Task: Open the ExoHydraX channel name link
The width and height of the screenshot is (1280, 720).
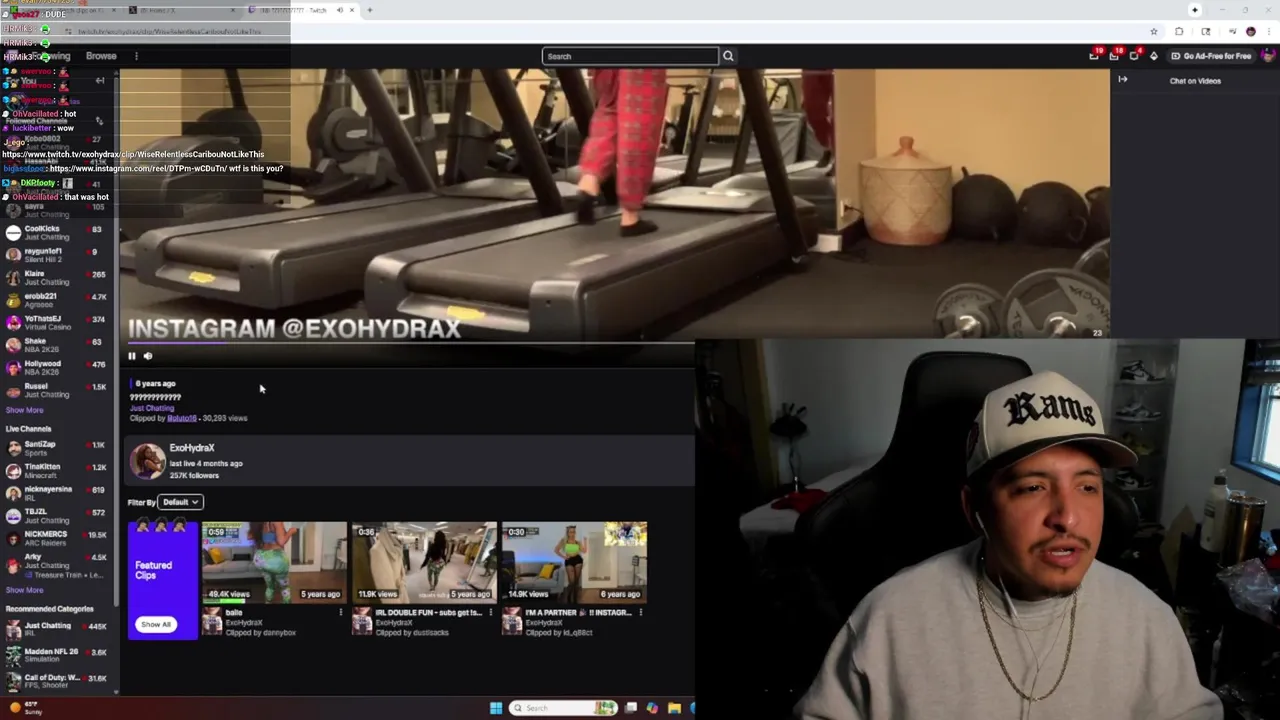Action: tap(192, 448)
